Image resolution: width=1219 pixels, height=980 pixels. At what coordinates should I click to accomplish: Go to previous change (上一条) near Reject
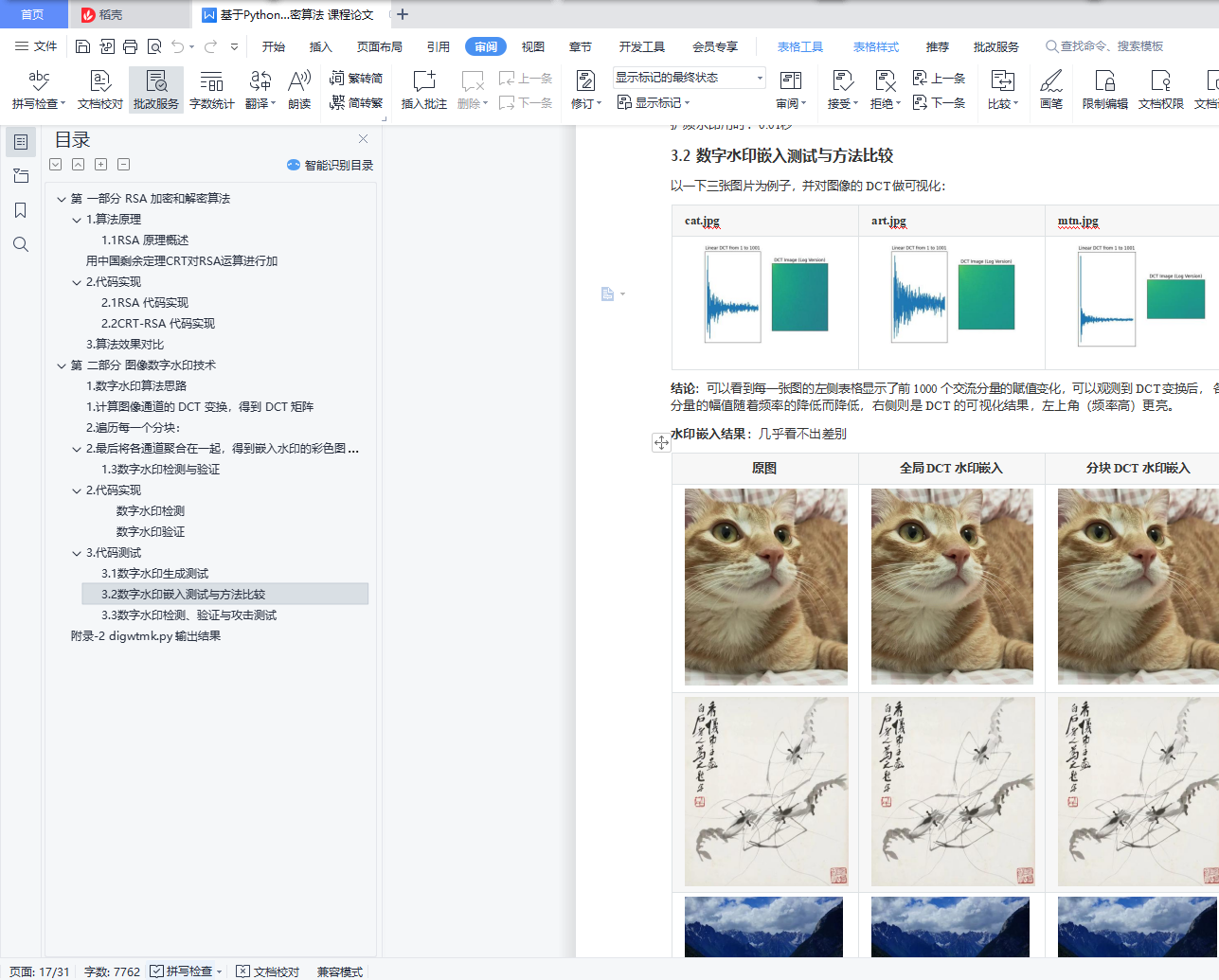[x=939, y=78]
